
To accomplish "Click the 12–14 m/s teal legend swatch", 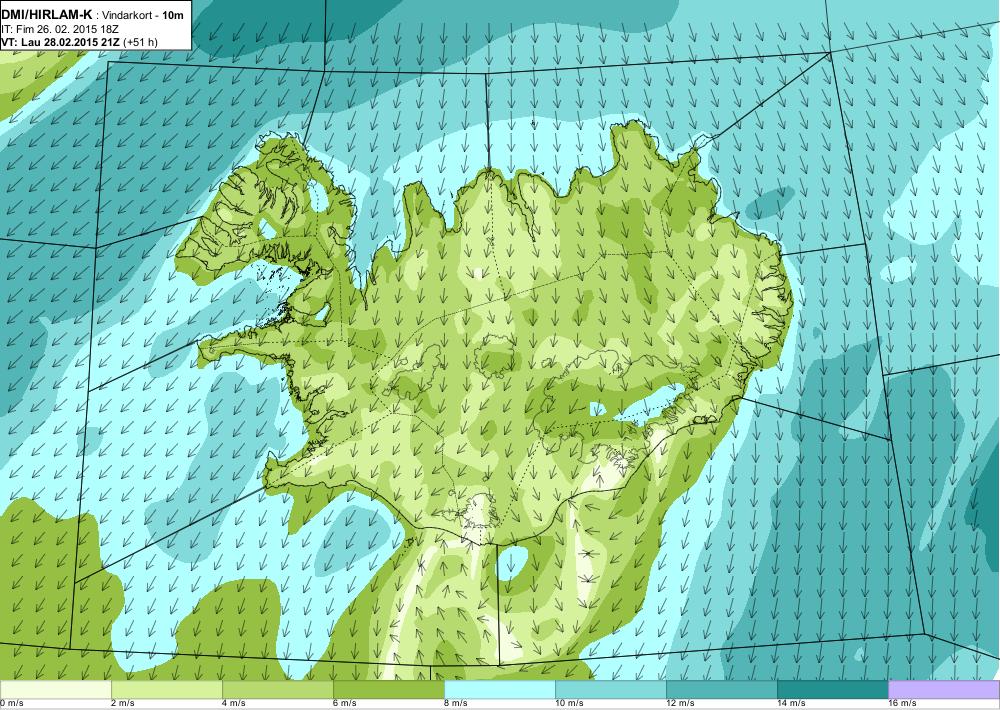I will point(721,689).
